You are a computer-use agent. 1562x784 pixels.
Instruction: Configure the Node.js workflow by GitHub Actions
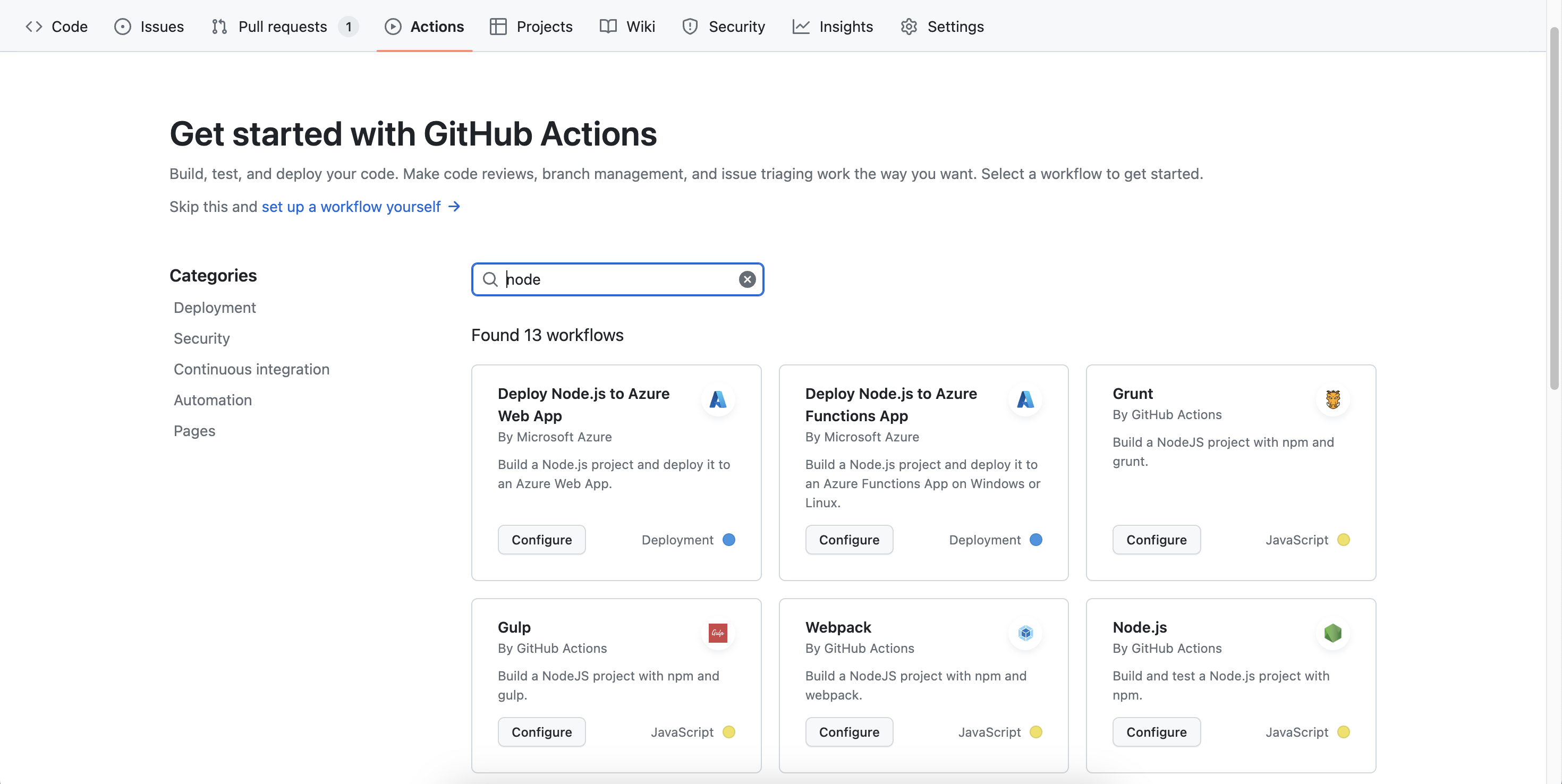[1156, 731]
